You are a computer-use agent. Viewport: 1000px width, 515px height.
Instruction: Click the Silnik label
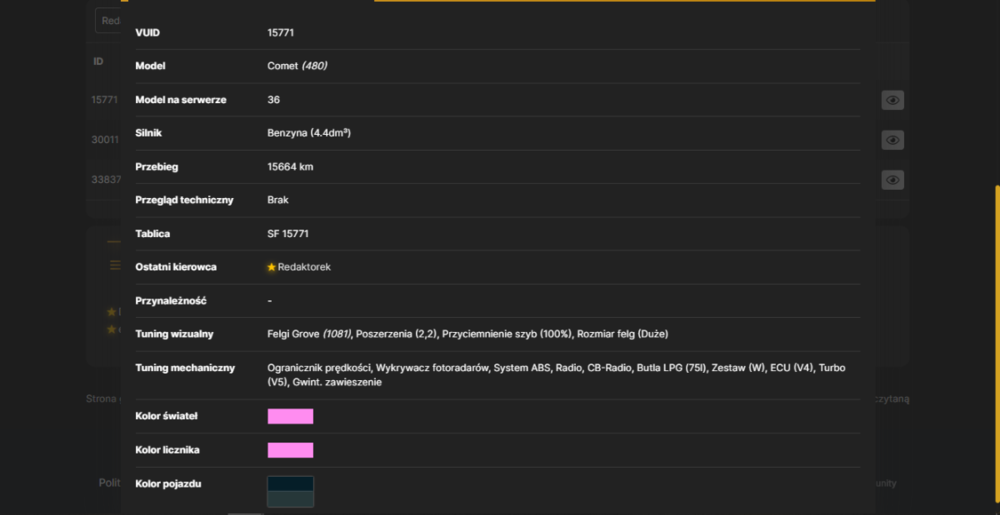[149, 133]
